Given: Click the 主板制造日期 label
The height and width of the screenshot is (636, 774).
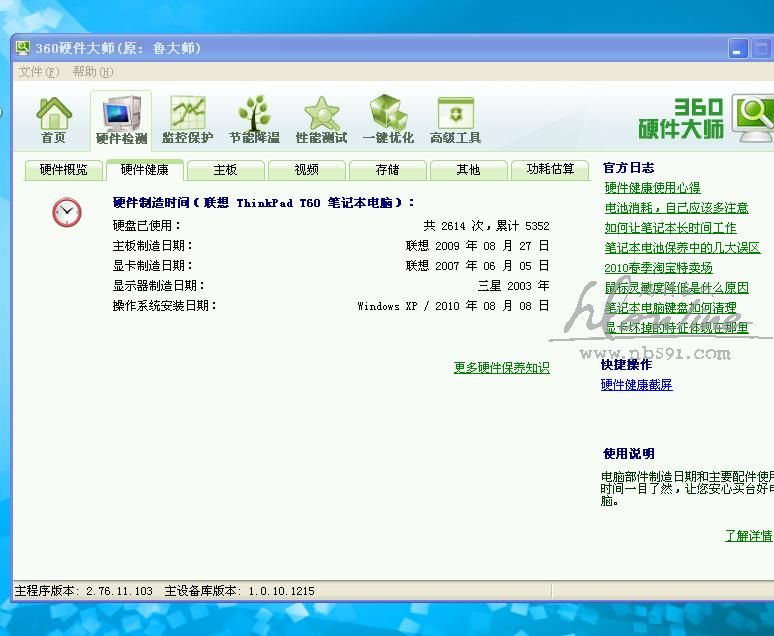Looking at the screenshot, I should coord(153,245).
